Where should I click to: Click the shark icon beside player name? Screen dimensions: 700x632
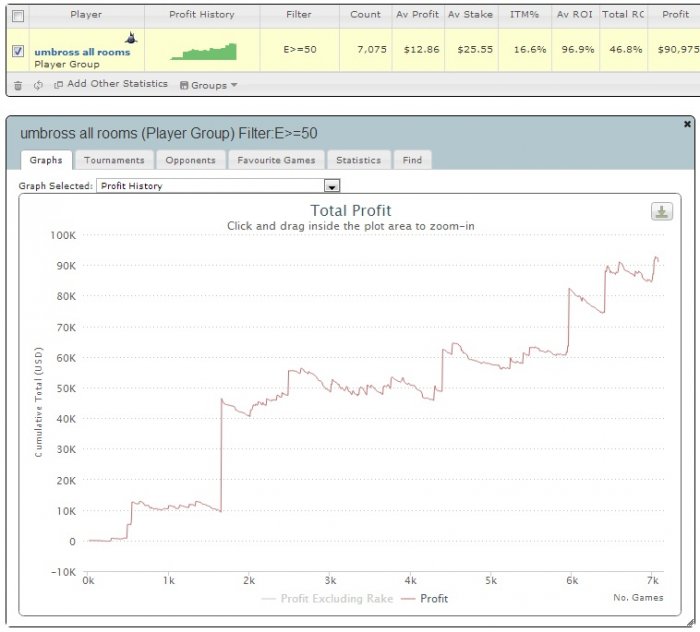click(131, 37)
